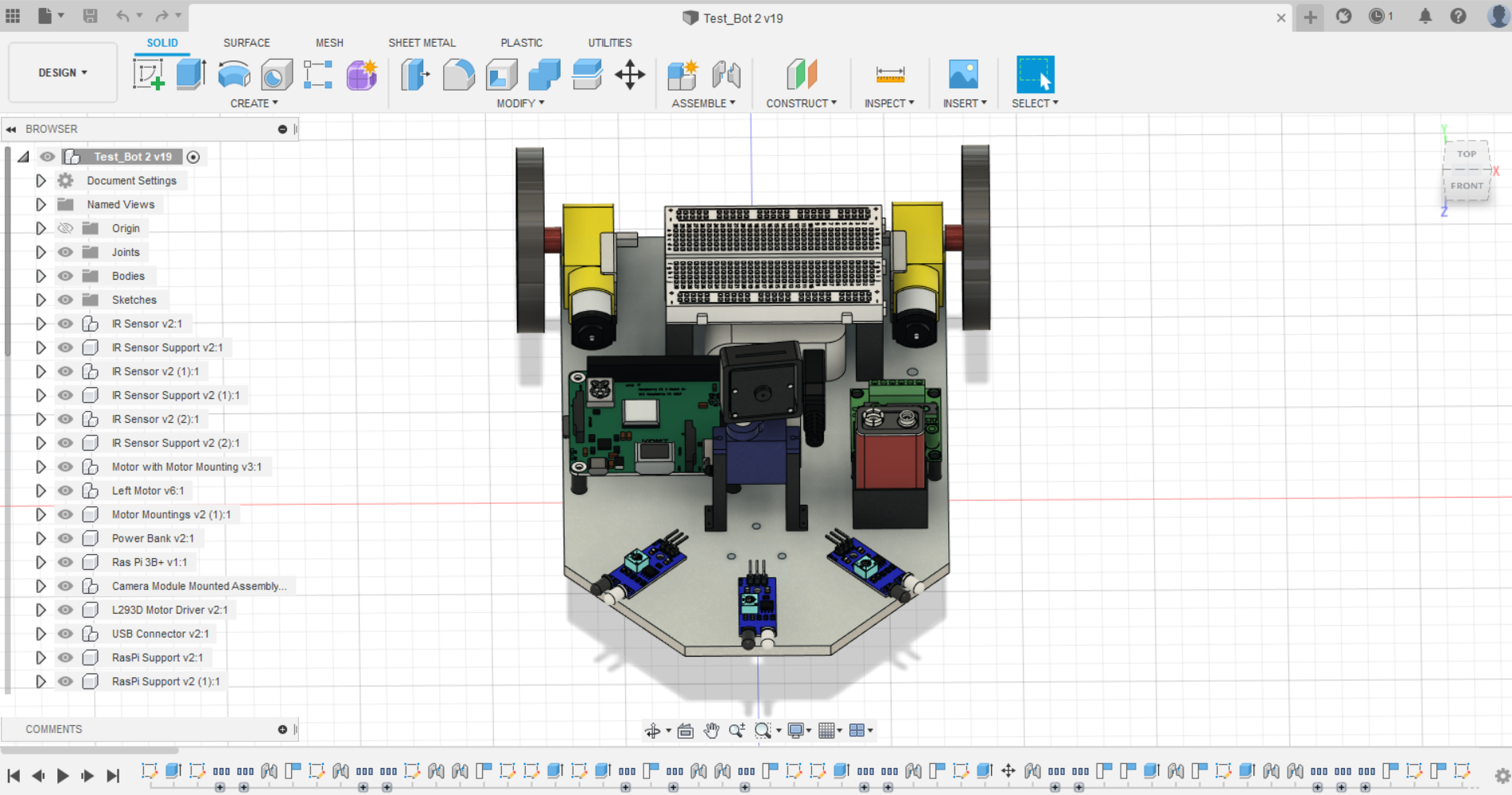Activate the Pan tool in the navigation bar

click(710, 730)
